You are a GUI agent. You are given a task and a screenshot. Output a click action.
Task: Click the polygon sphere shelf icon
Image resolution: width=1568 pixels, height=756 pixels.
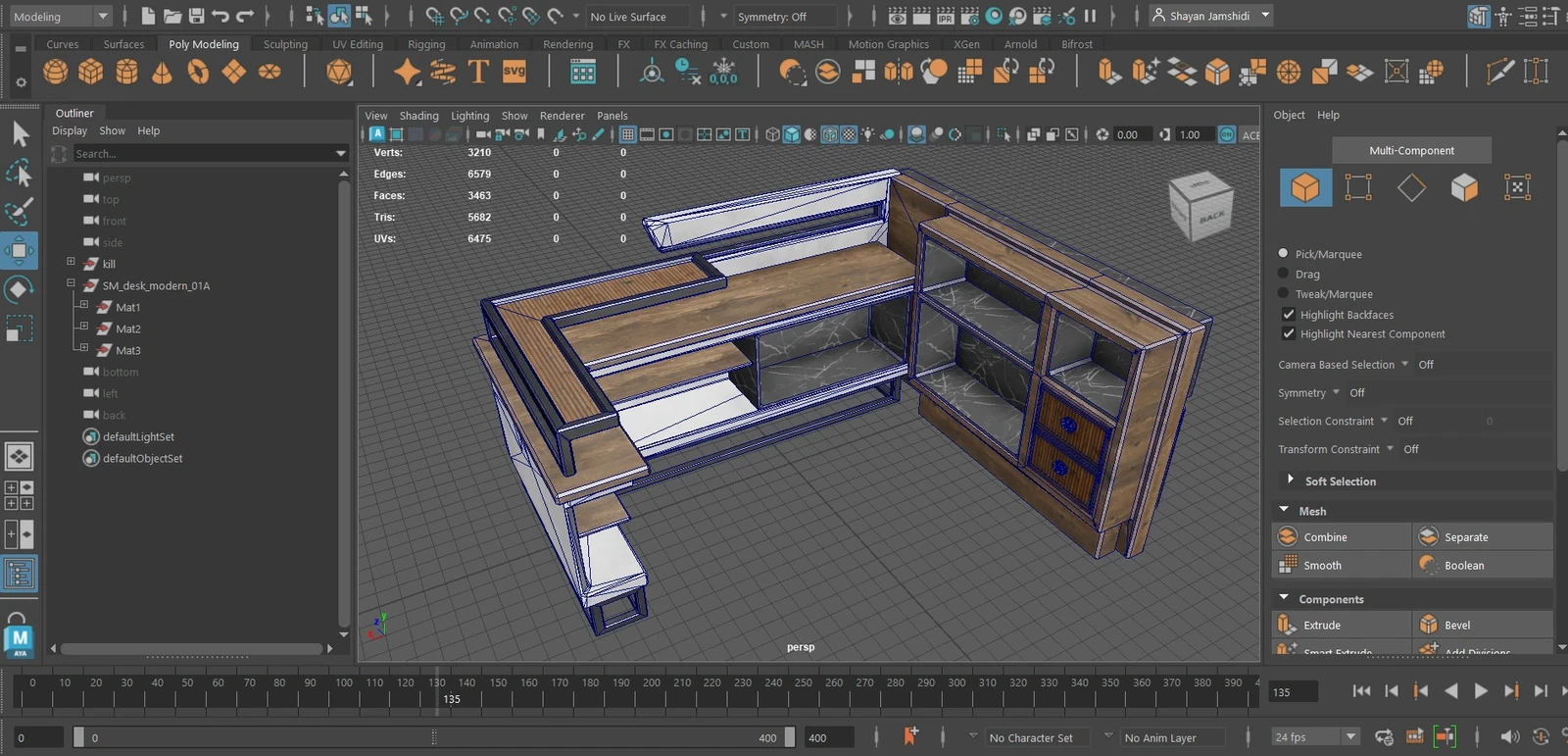56,72
